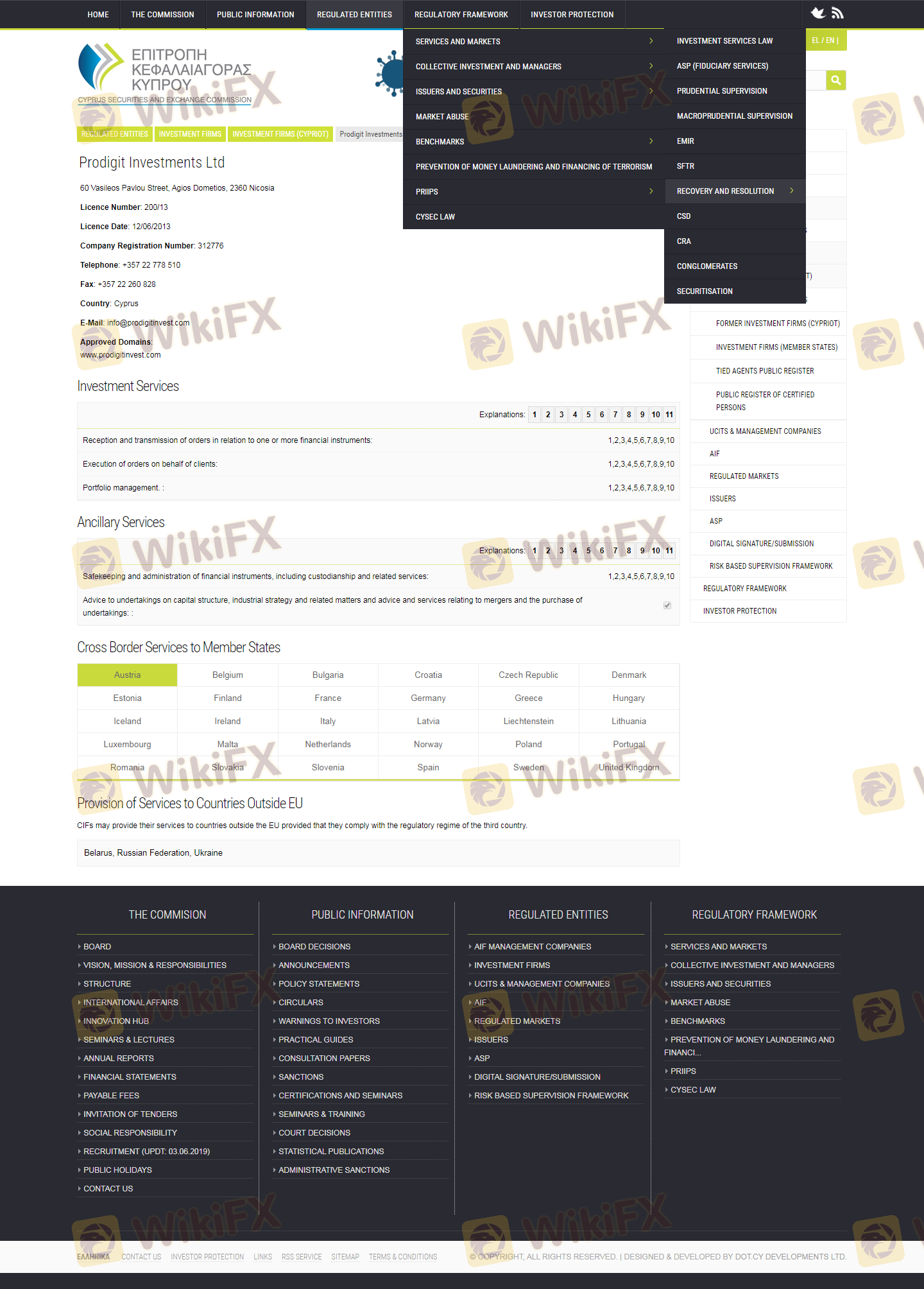Expand the Recovery and Resolution arrow
Image resolution: width=924 pixels, height=1289 pixels.
click(x=792, y=191)
